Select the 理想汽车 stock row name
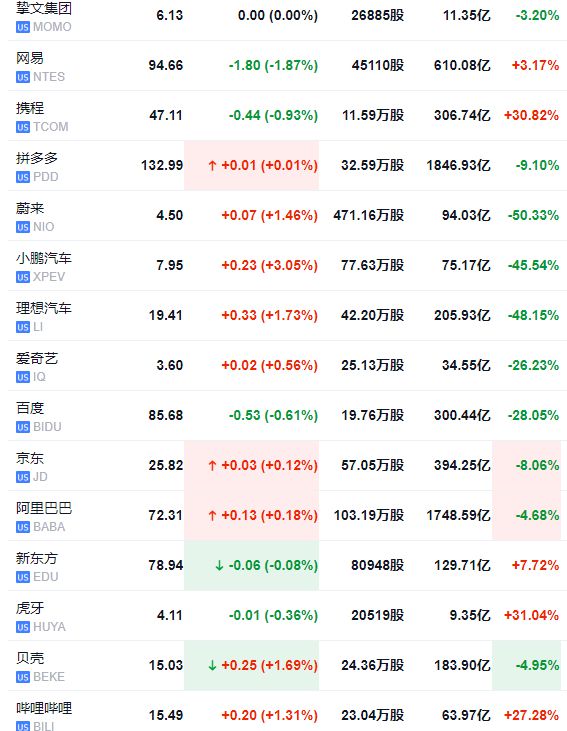This screenshot has width=567, height=731. click(x=44, y=308)
